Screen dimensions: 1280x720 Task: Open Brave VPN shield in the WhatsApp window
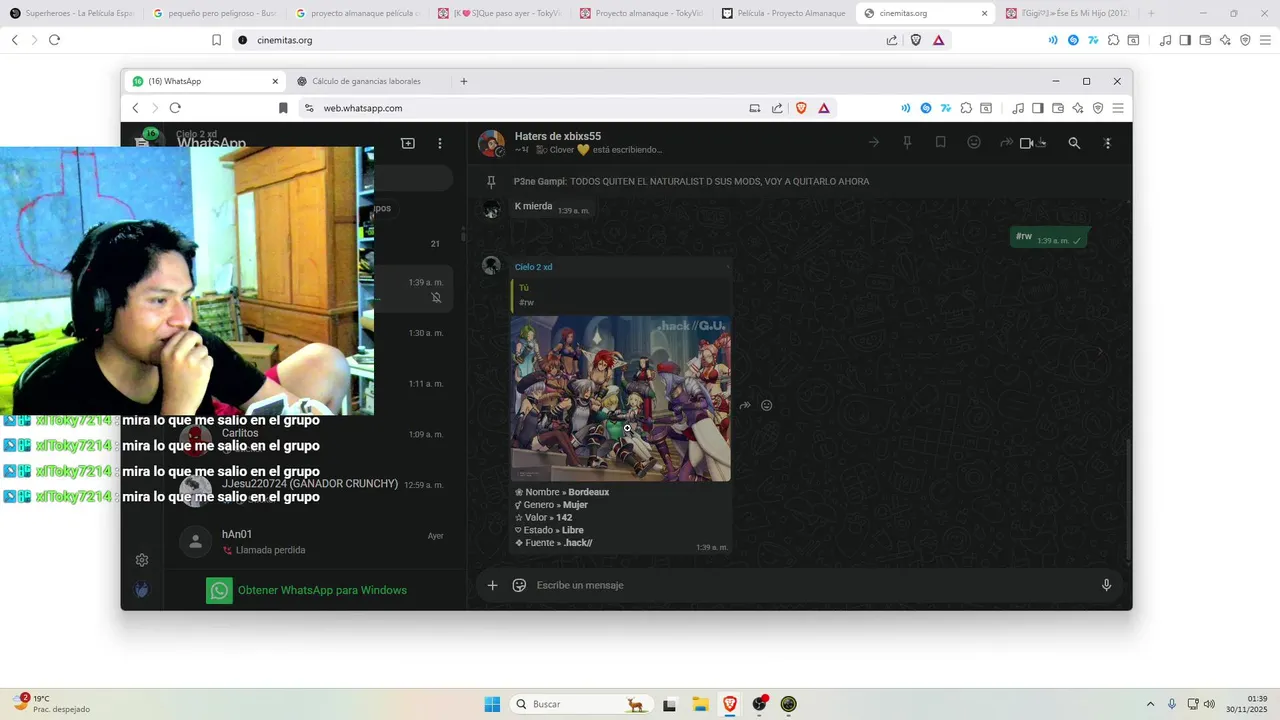pos(1098,108)
